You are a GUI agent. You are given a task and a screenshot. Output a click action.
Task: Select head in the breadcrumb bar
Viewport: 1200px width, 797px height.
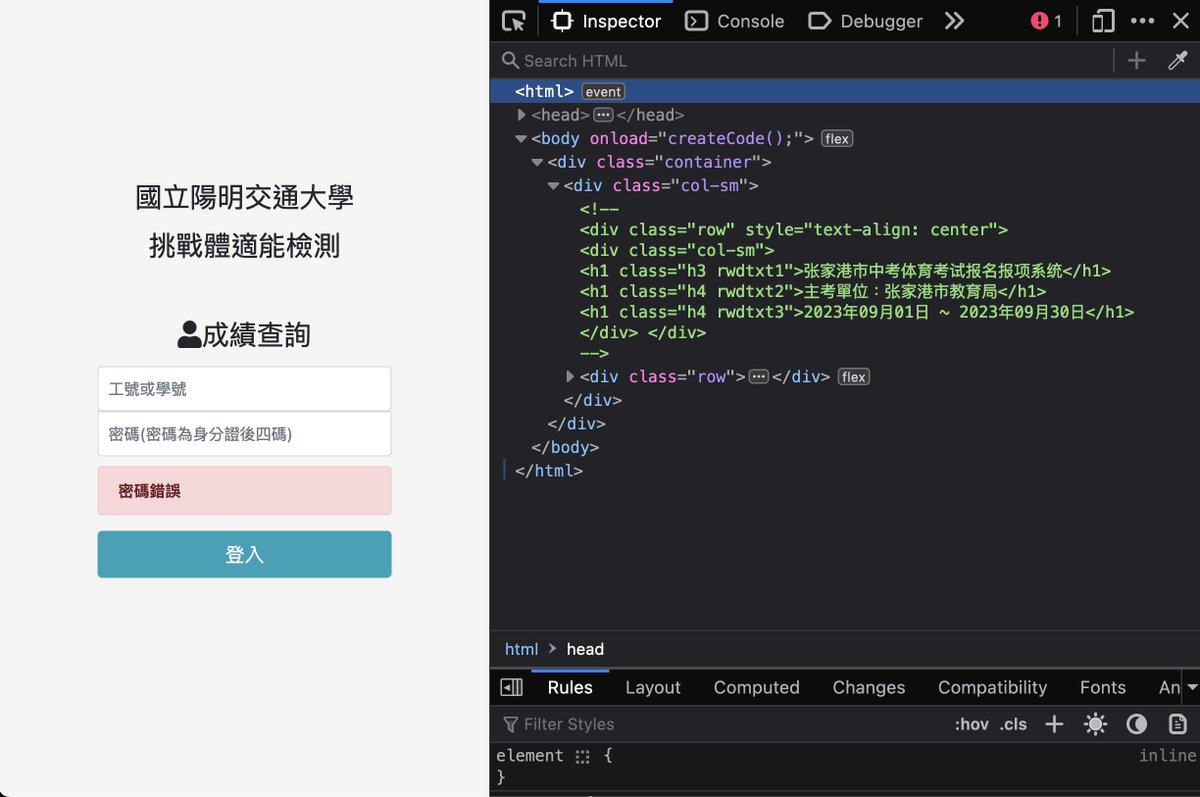coord(585,649)
